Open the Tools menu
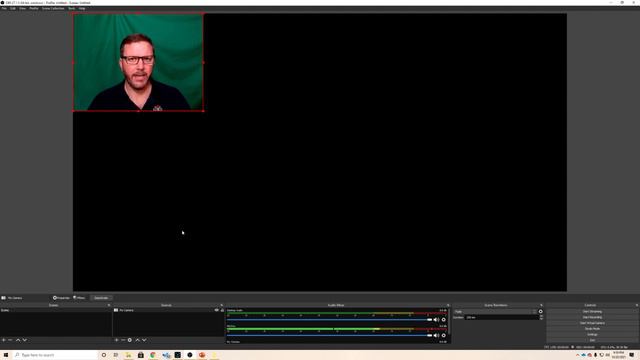This screenshot has height=360, width=640. pyautogui.click(x=71, y=8)
